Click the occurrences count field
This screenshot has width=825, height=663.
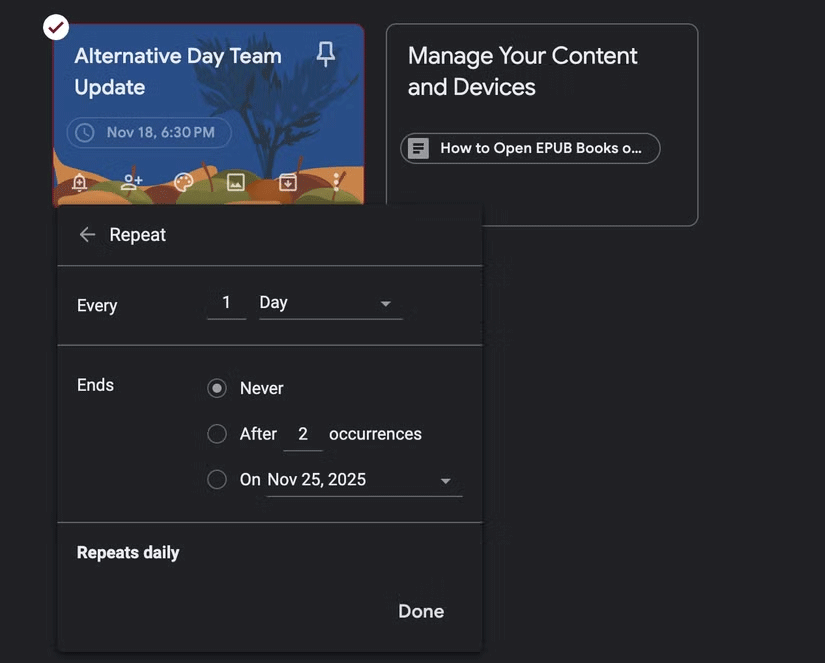(x=303, y=434)
